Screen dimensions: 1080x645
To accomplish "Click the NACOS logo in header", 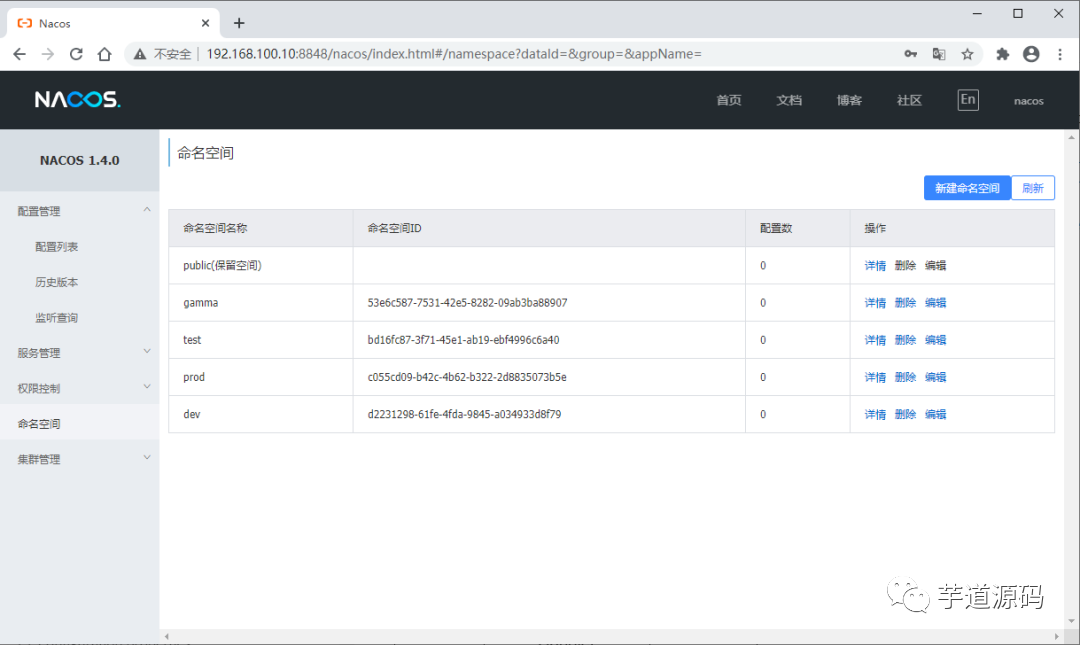I will pos(78,100).
